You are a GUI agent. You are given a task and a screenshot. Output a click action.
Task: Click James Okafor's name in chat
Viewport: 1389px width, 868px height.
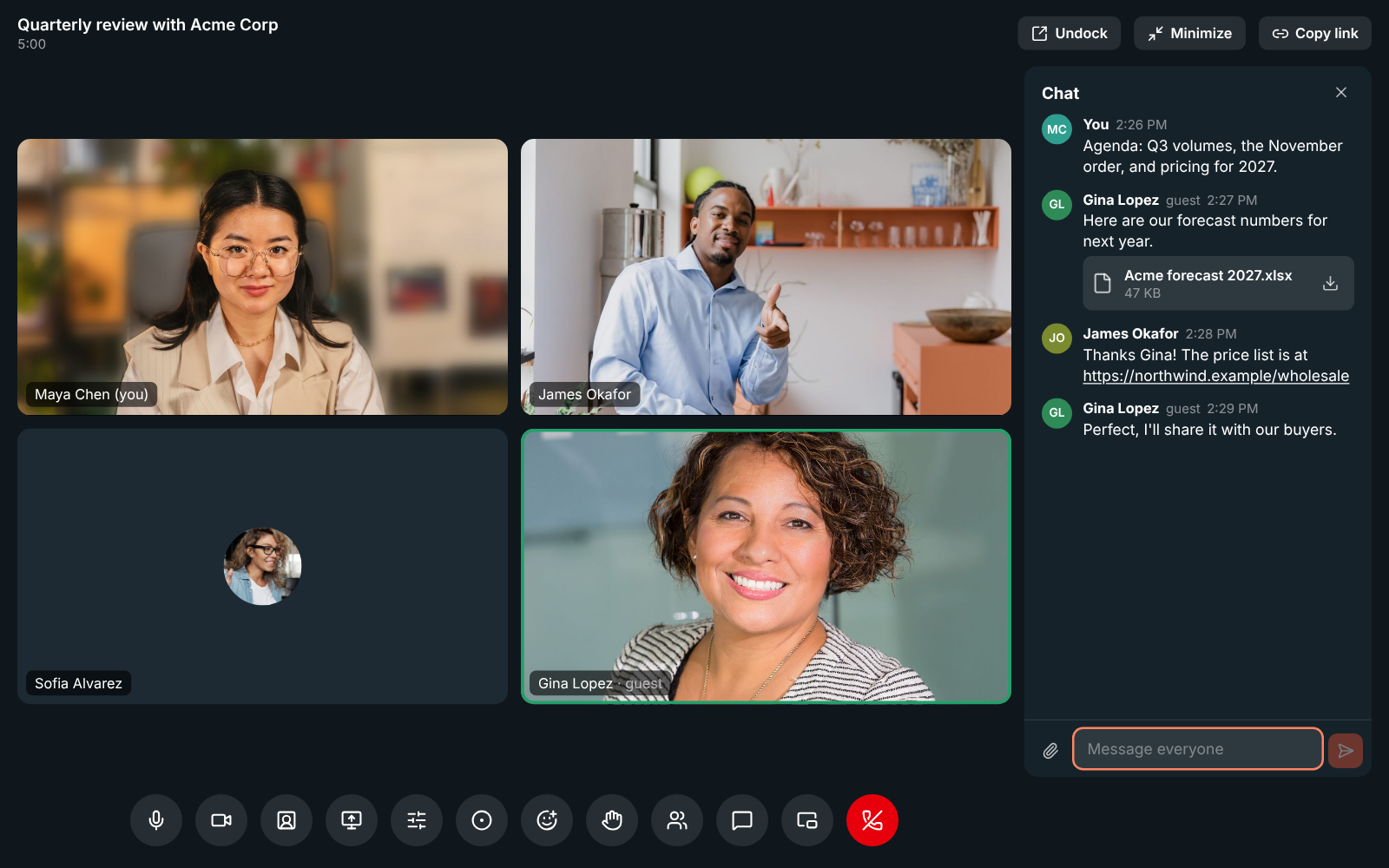coord(1130,333)
